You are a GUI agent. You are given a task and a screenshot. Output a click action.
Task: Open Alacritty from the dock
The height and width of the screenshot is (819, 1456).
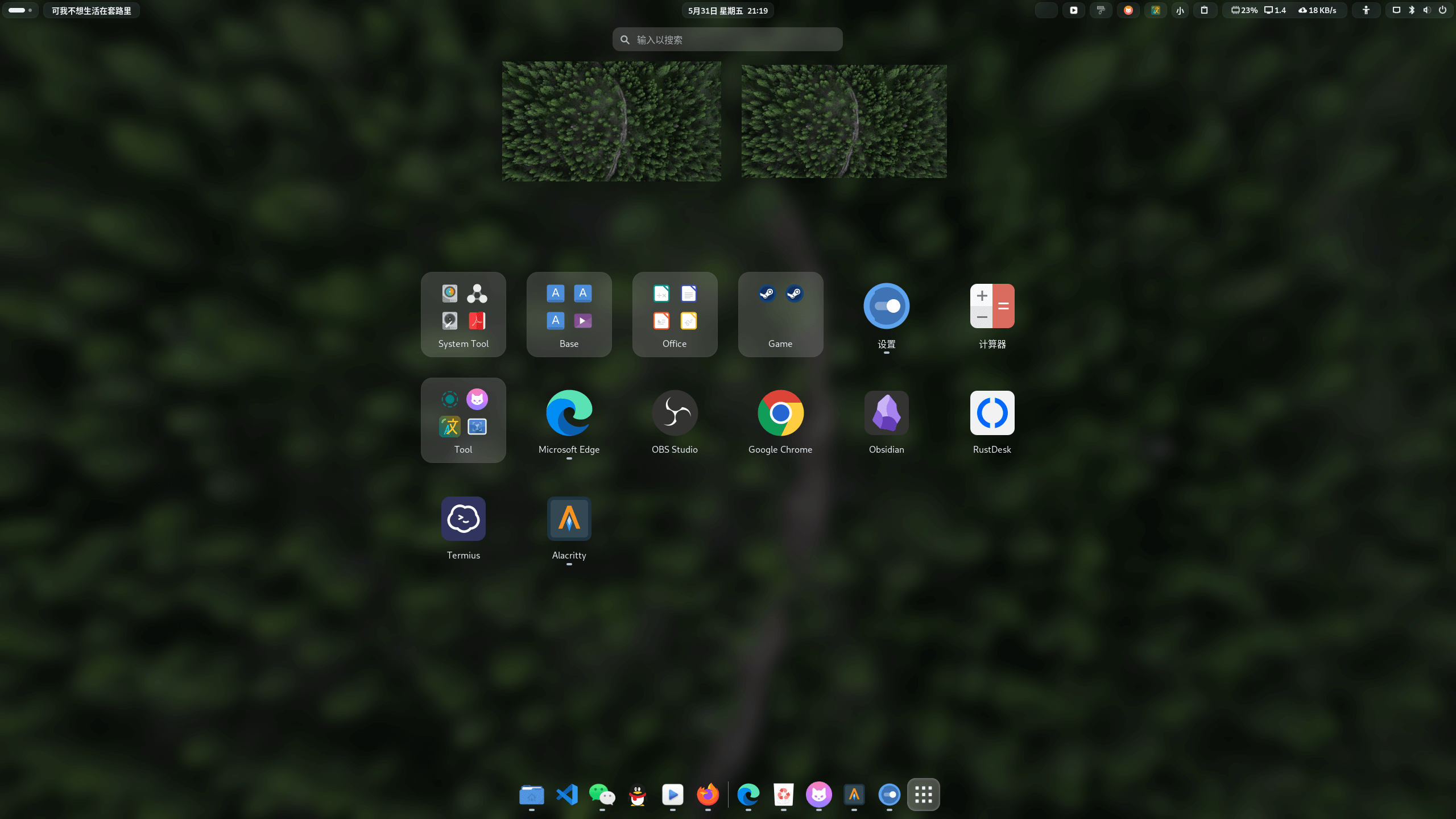point(854,795)
